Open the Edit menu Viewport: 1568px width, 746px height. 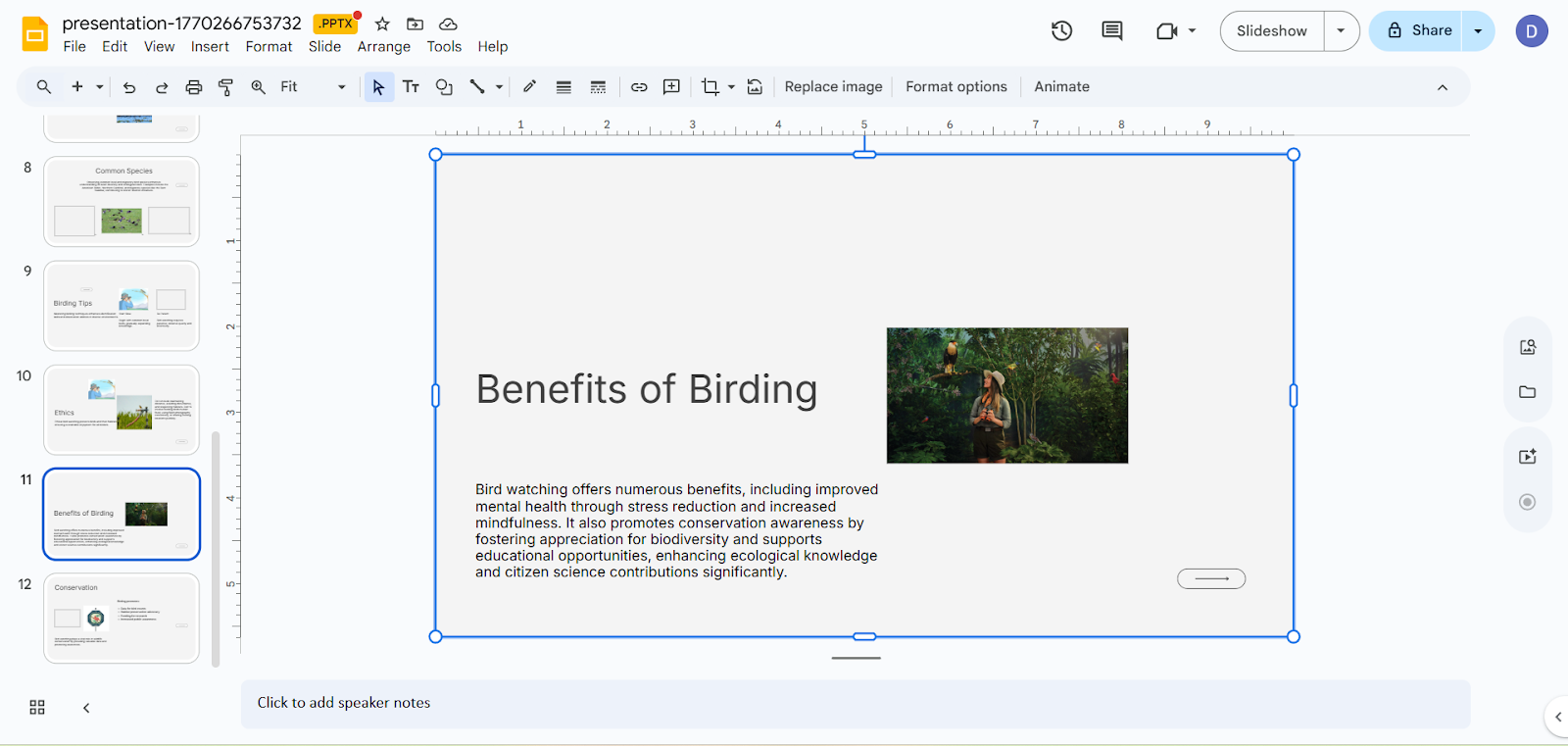(x=115, y=47)
